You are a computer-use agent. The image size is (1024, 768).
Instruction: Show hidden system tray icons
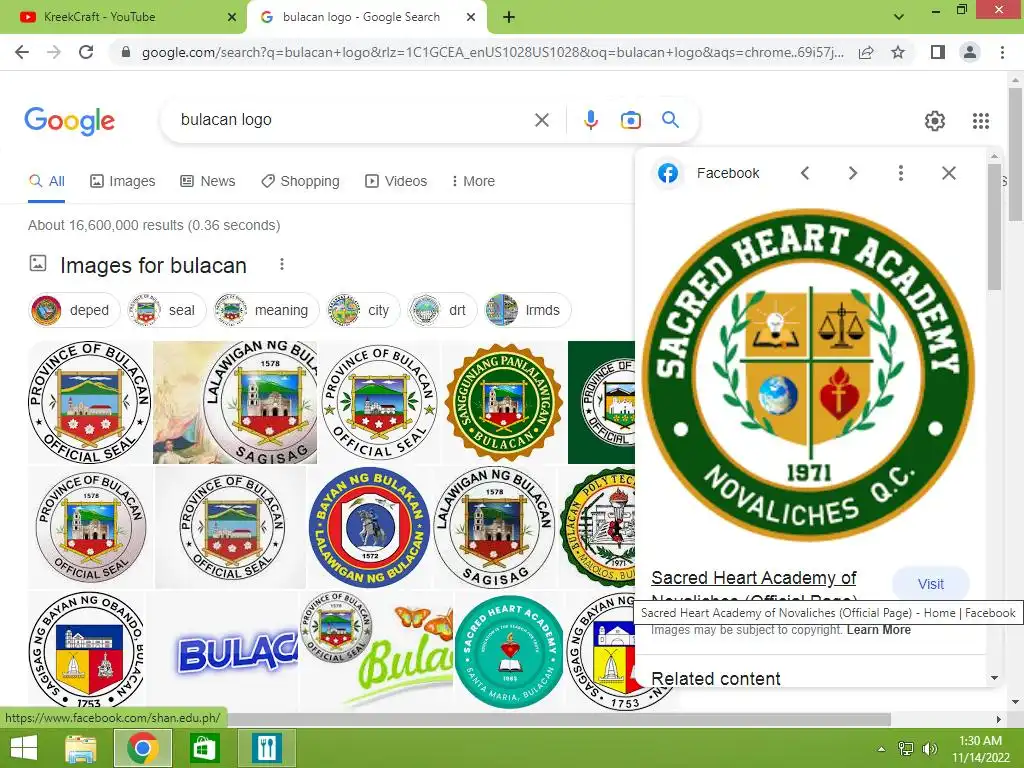coord(882,749)
